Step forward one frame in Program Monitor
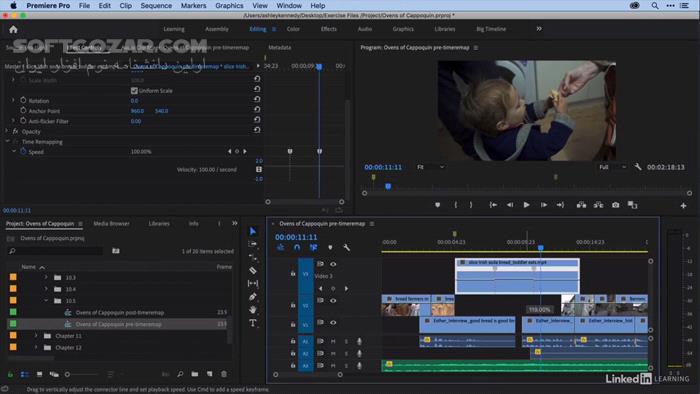The height and width of the screenshot is (394, 700). (543, 205)
